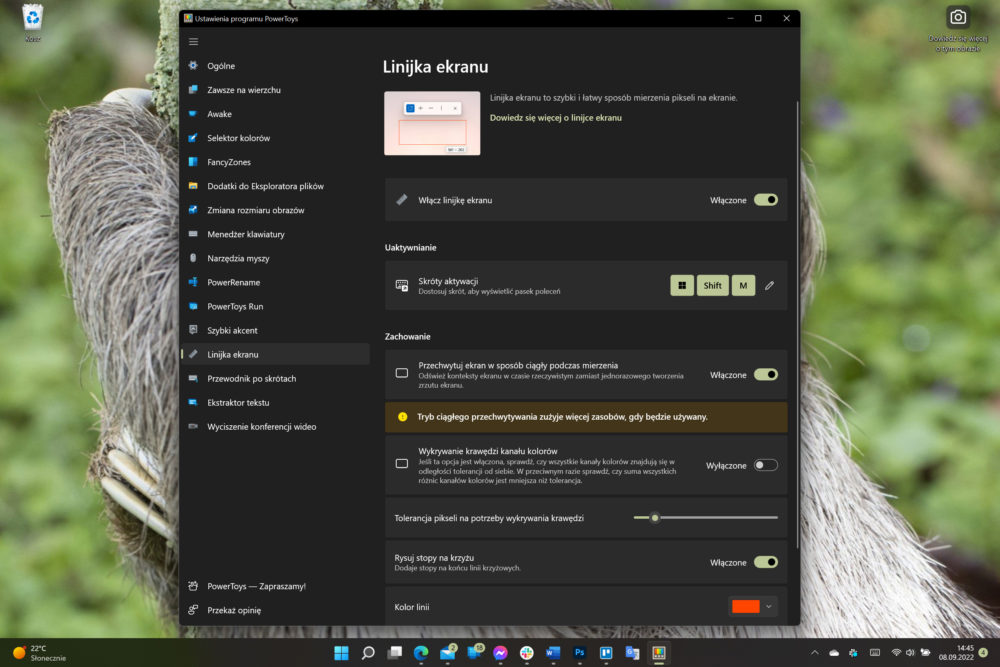Select Narzędzia myszy in sidebar

coord(276,258)
